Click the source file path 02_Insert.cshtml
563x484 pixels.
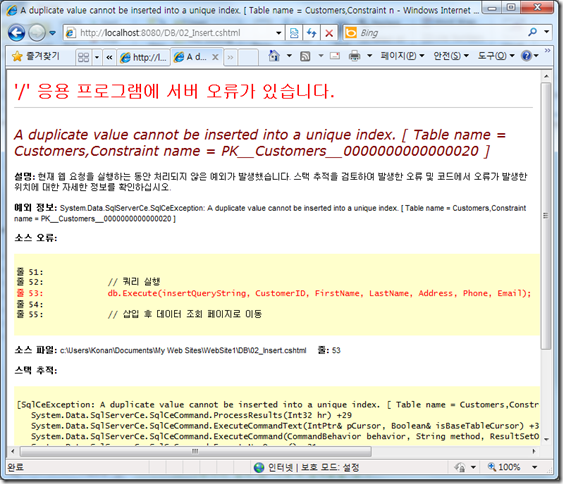click(x=183, y=350)
